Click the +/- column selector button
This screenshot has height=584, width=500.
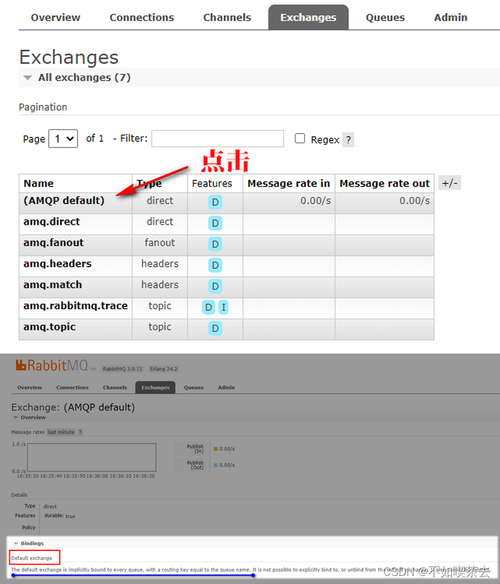450,183
